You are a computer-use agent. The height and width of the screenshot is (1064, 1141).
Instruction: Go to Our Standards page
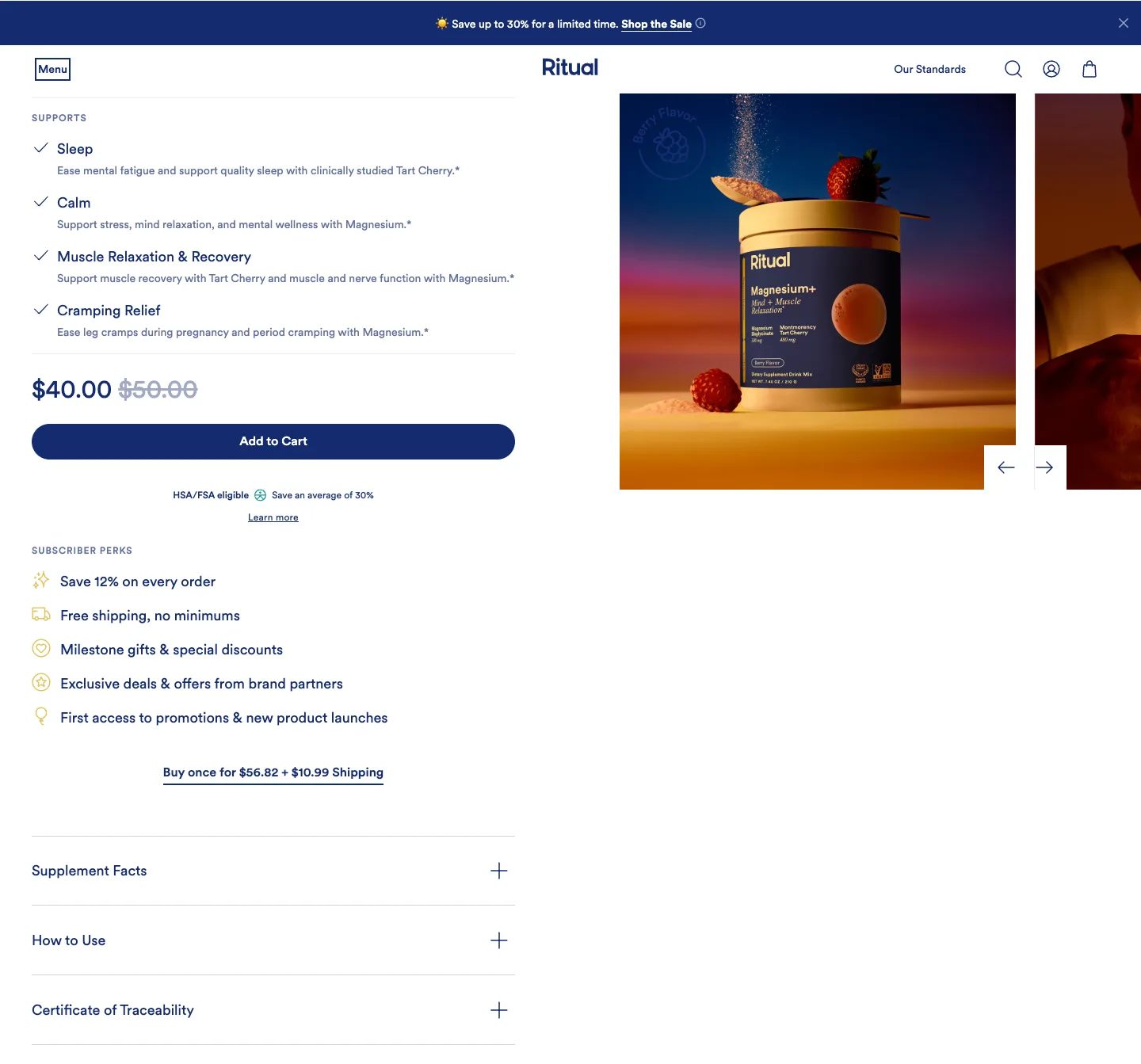[x=929, y=69]
